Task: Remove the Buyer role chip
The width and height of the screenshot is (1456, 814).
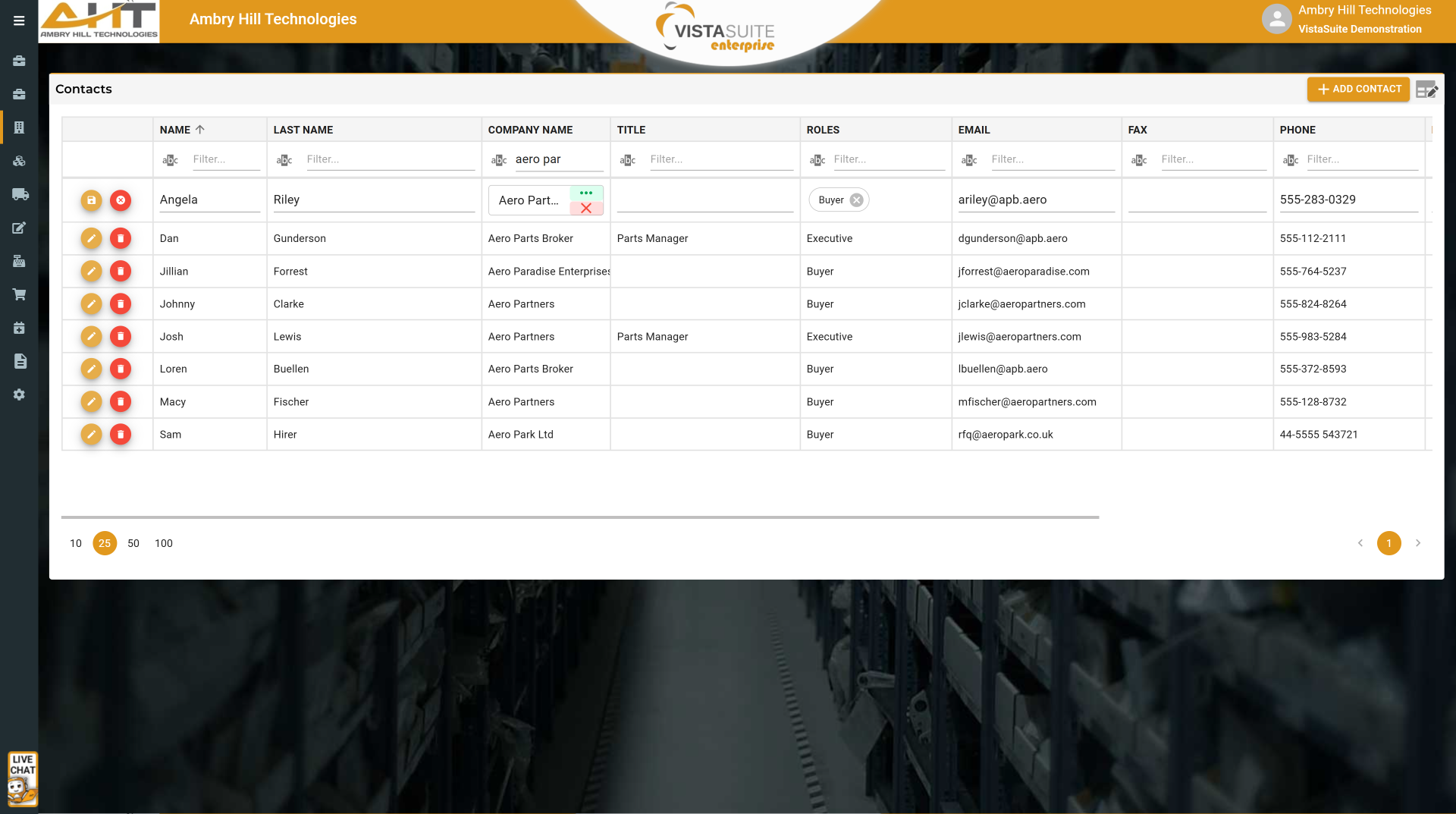Action: coord(856,200)
